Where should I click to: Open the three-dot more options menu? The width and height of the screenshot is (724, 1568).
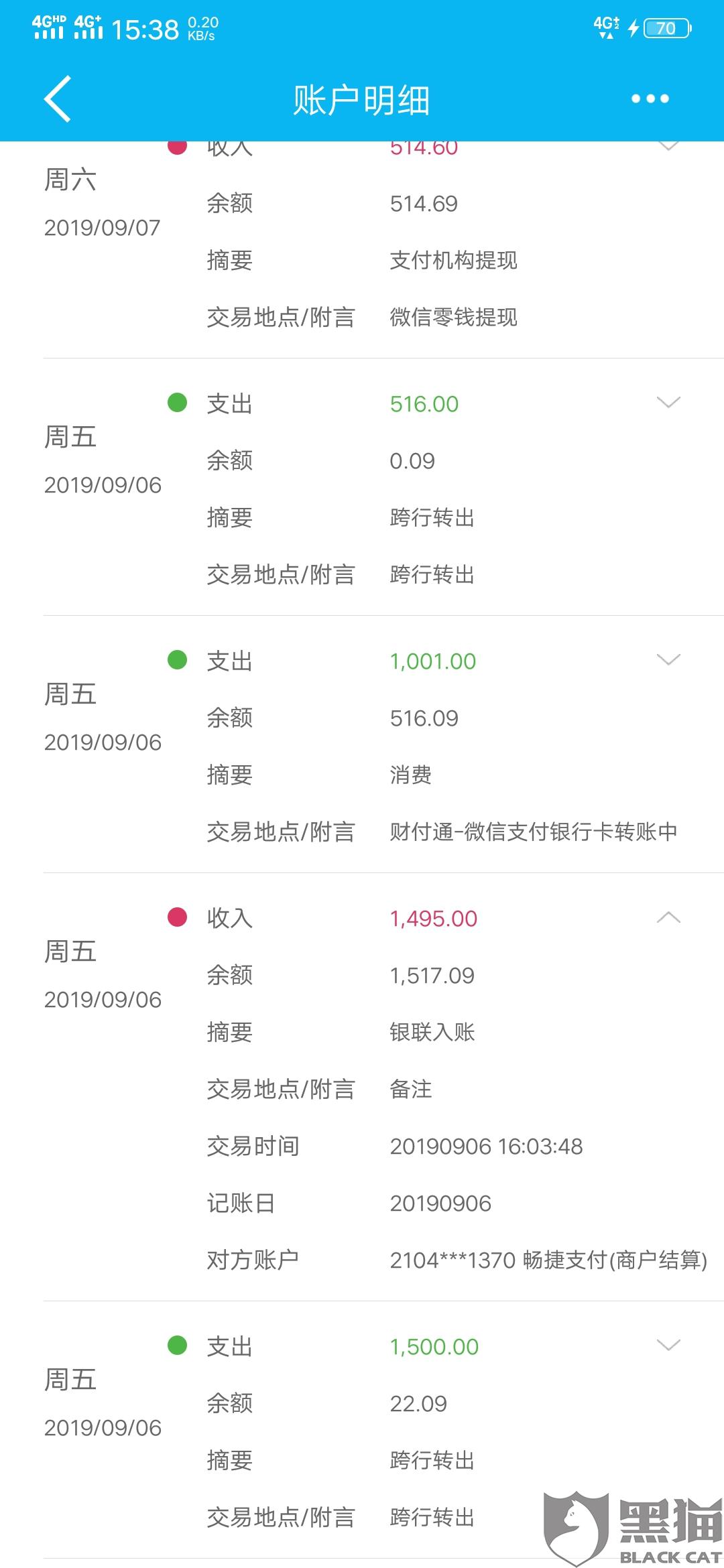pos(650,99)
